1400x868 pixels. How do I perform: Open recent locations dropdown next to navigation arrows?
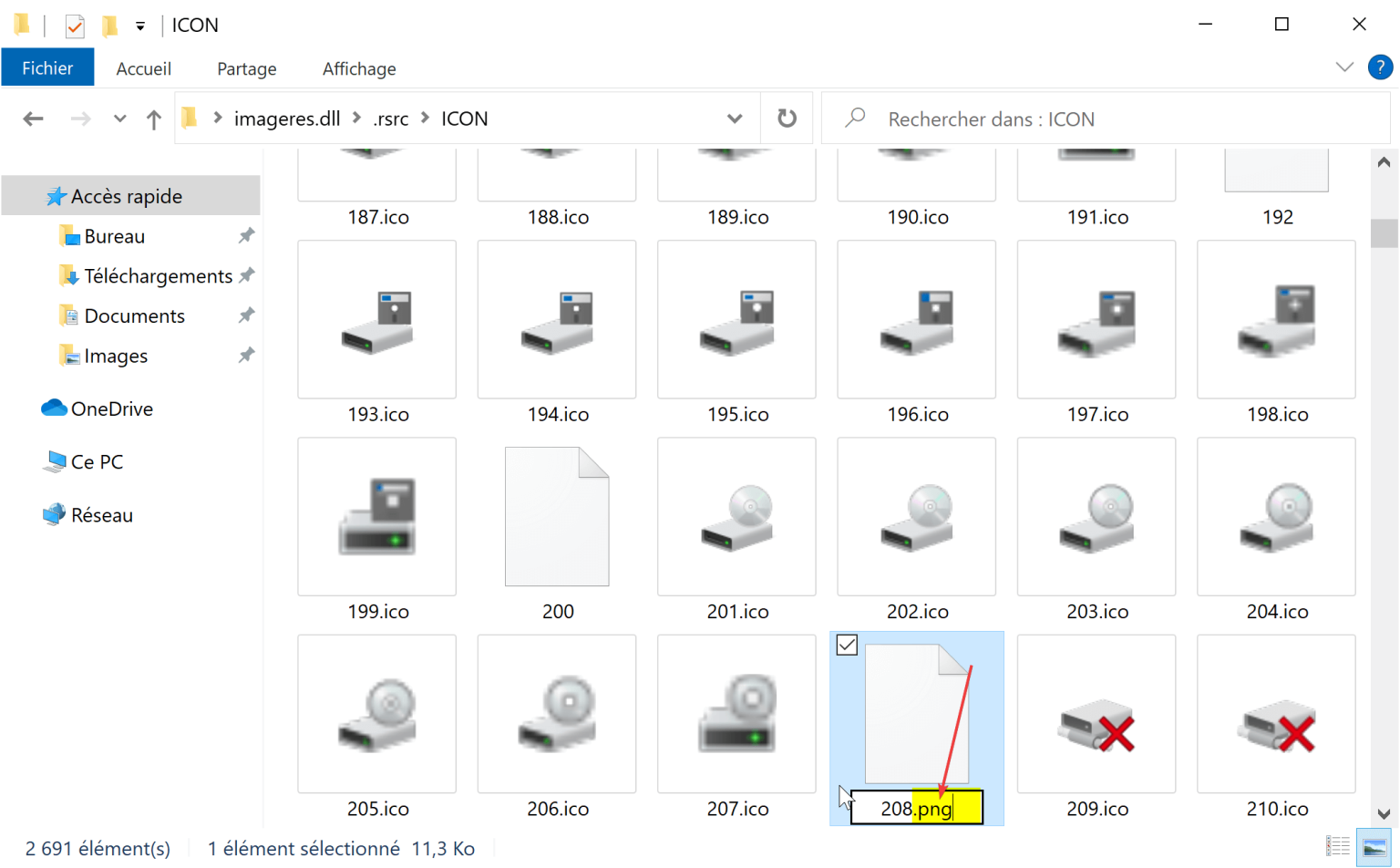119,118
